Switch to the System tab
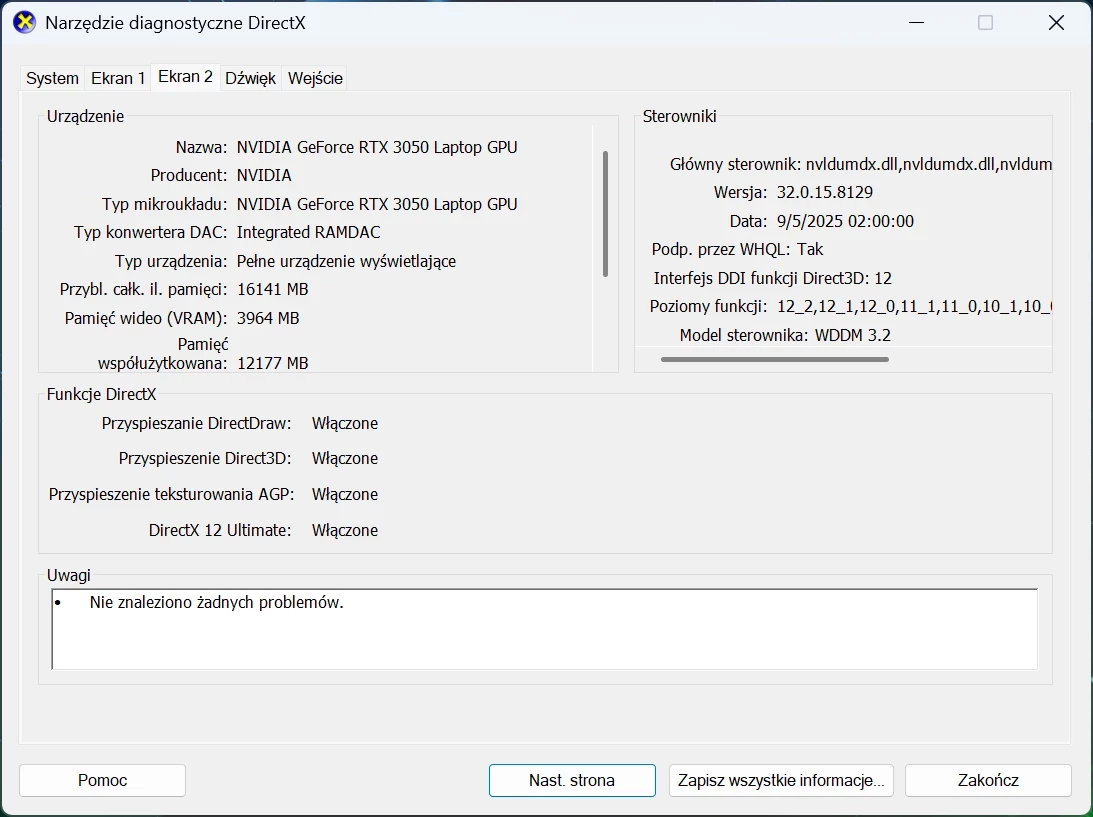The width and height of the screenshot is (1093, 817). pos(51,77)
